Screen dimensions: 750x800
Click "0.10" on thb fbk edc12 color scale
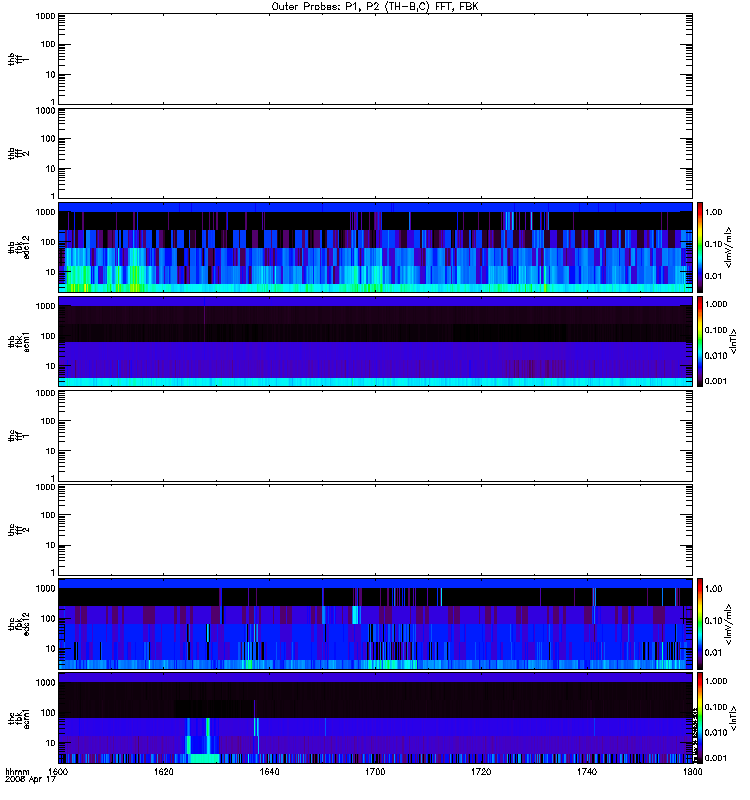[713, 244]
